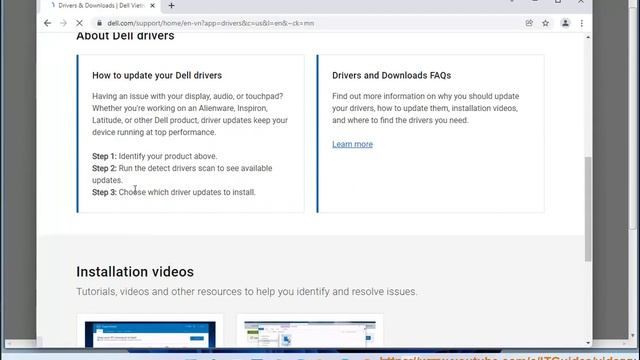Bookmark this page with the star icon
The width and height of the screenshot is (640, 360).
546,23
